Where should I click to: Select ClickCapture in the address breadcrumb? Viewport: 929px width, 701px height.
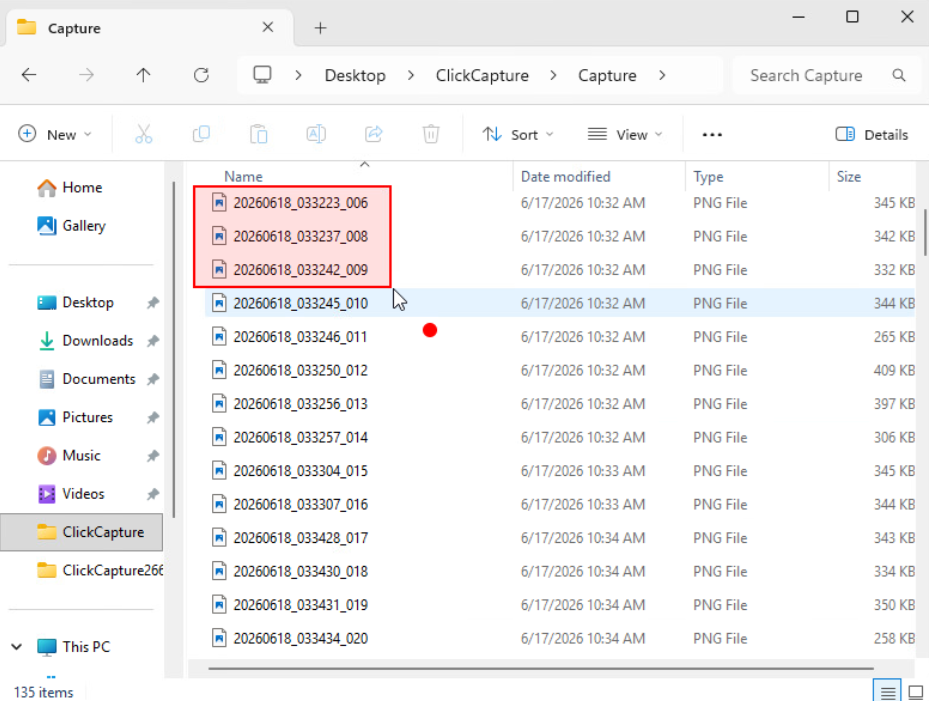(x=482, y=75)
